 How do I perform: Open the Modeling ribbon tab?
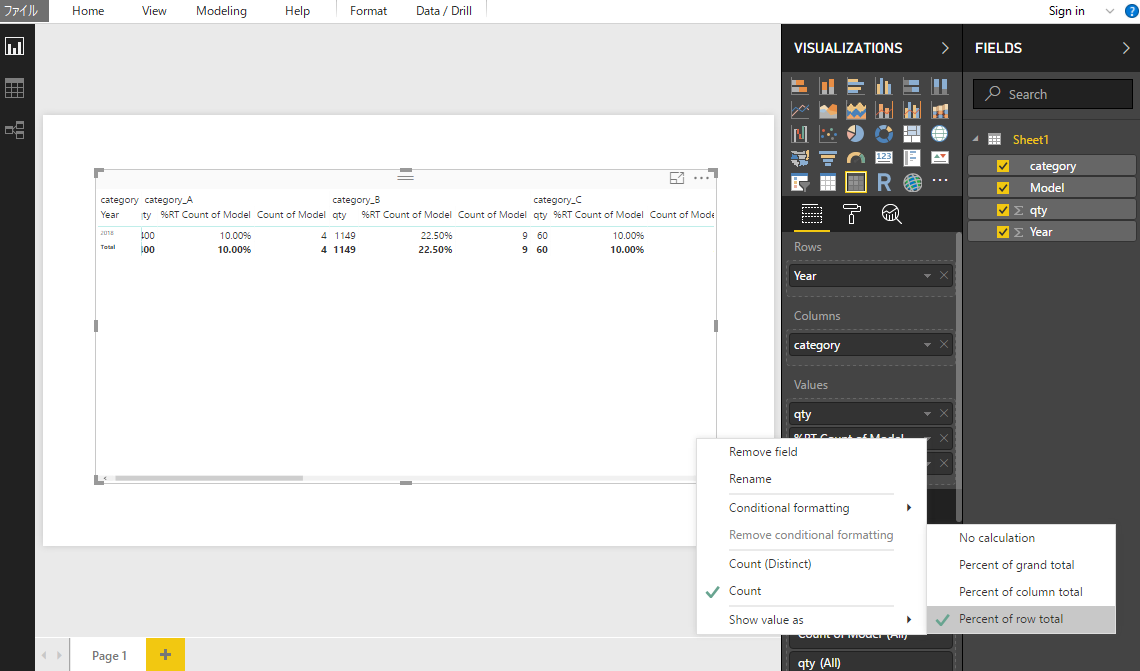pos(221,11)
